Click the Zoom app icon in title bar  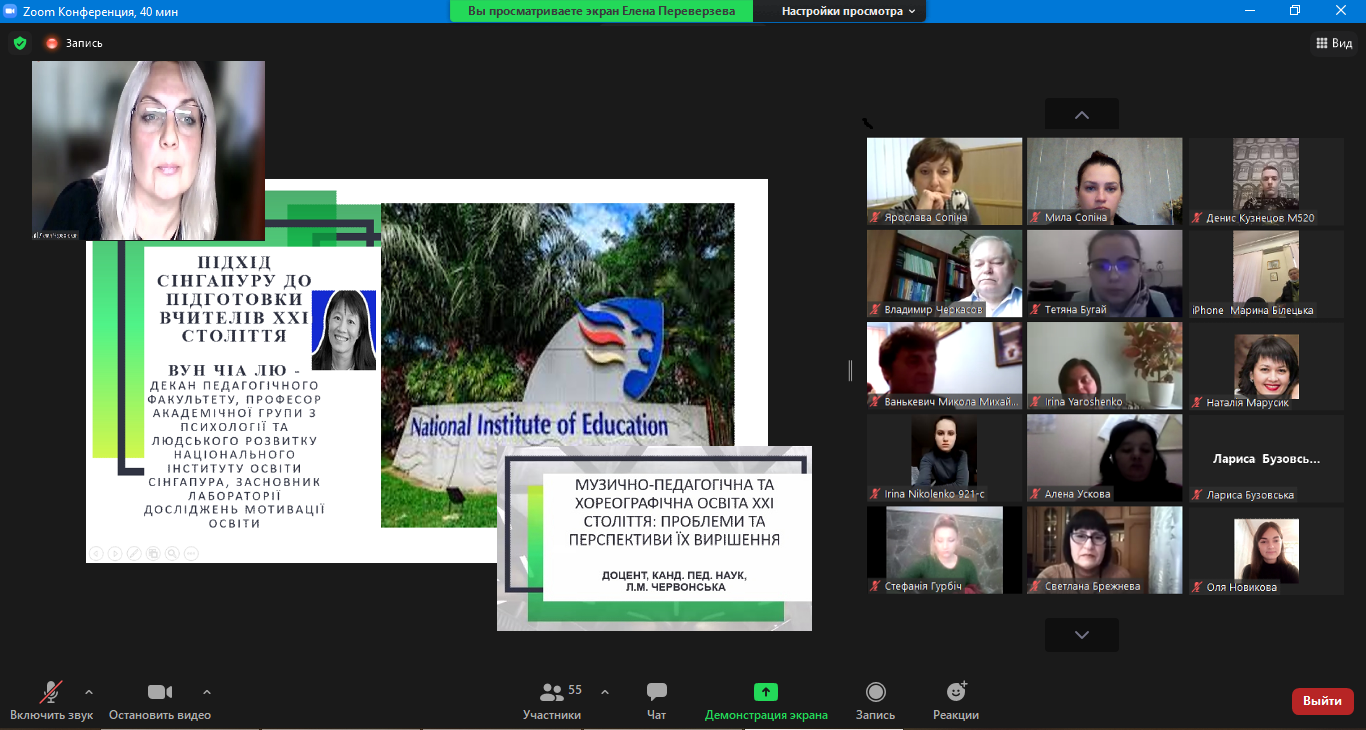[11, 11]
